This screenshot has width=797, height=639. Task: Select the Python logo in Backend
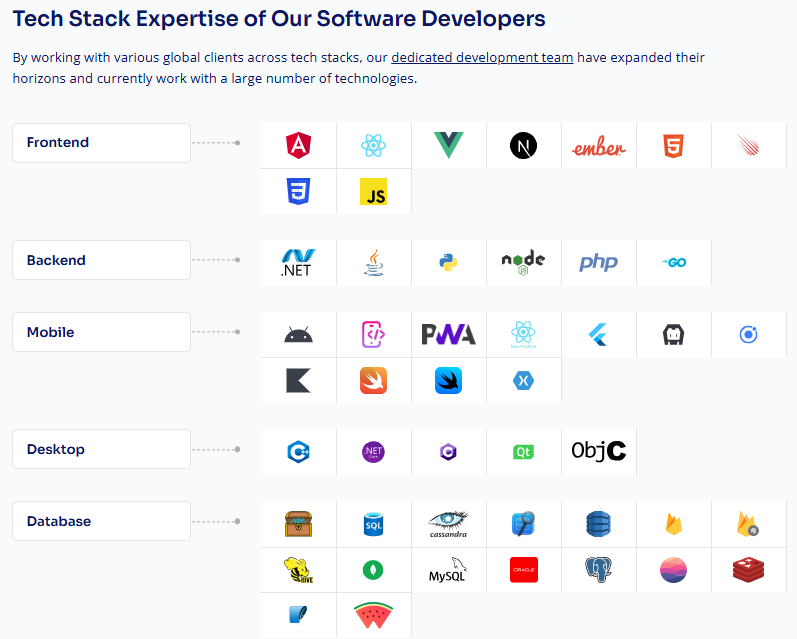[x=448, y=262]
